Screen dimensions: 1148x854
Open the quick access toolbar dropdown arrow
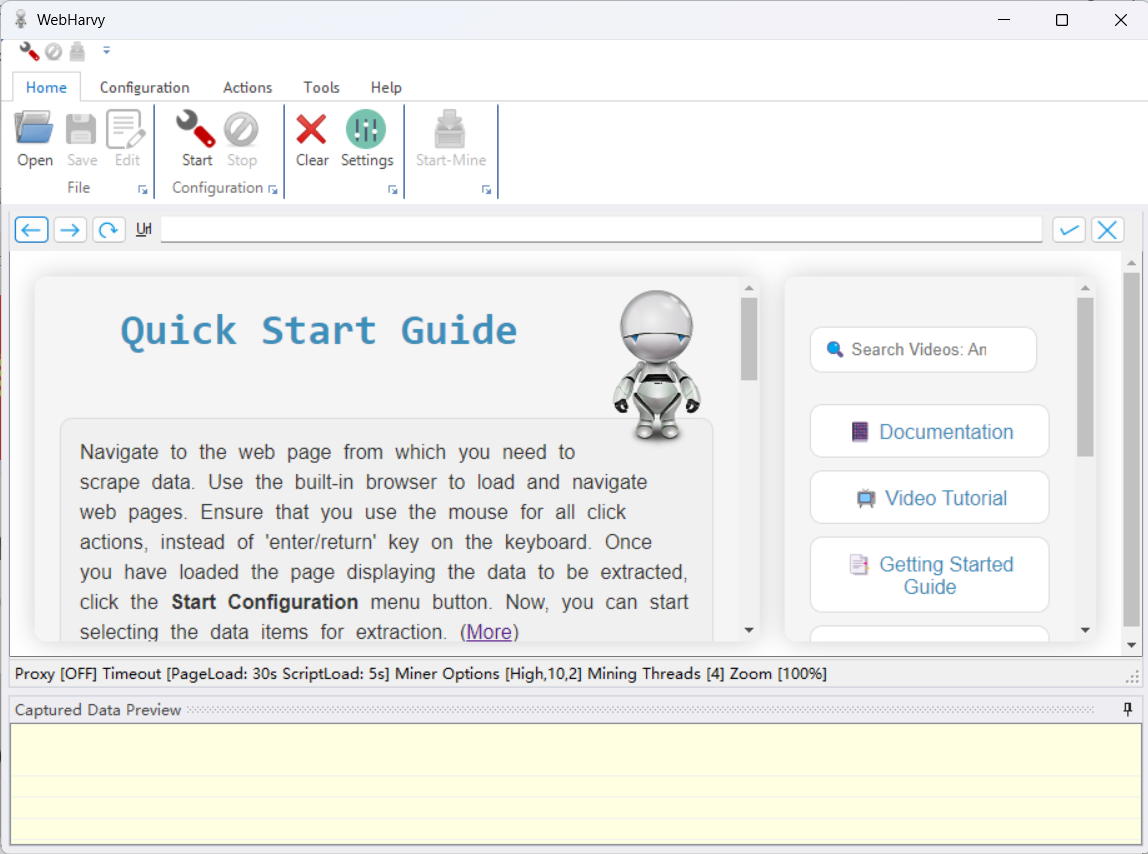107,50
